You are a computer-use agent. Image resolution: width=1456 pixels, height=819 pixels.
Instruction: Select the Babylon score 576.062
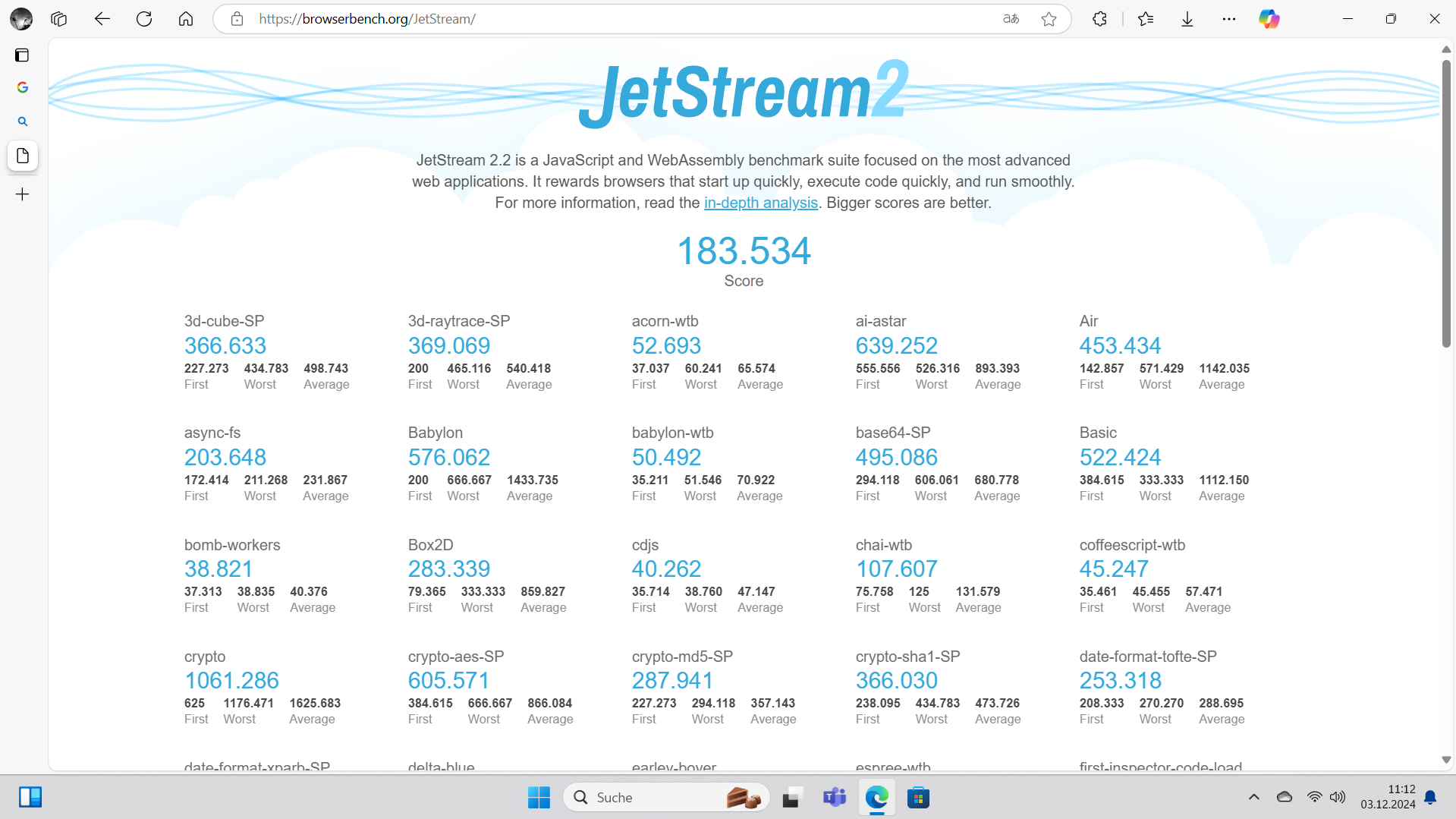click(449, 458)
